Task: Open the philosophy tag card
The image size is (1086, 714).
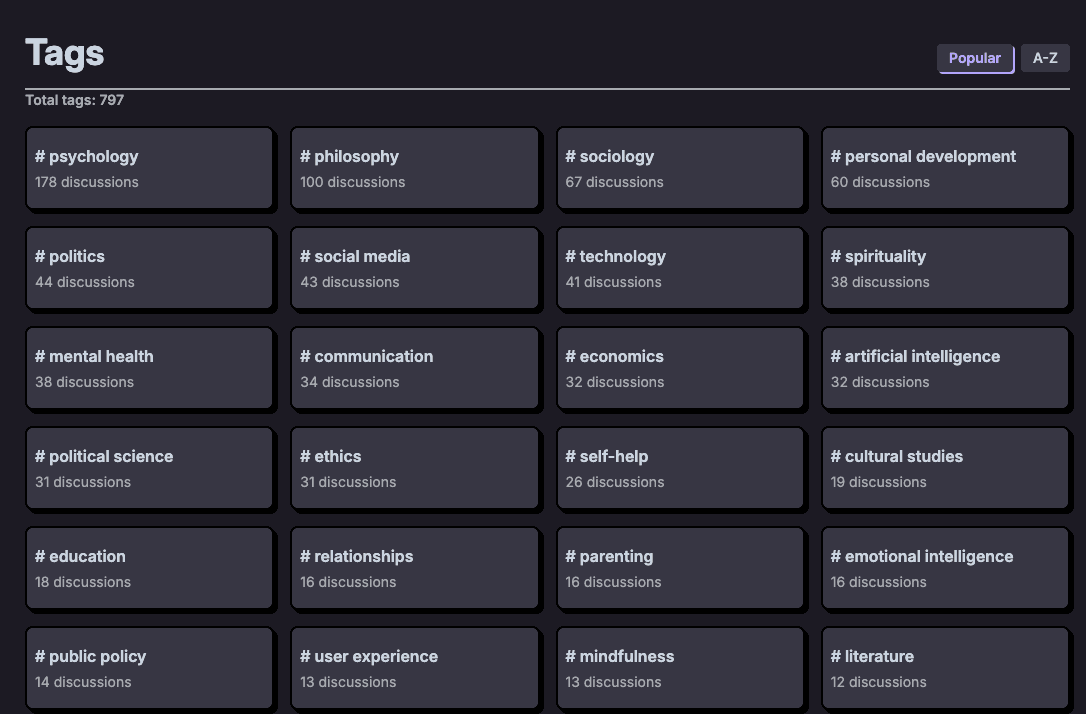Action: [415, 168]
